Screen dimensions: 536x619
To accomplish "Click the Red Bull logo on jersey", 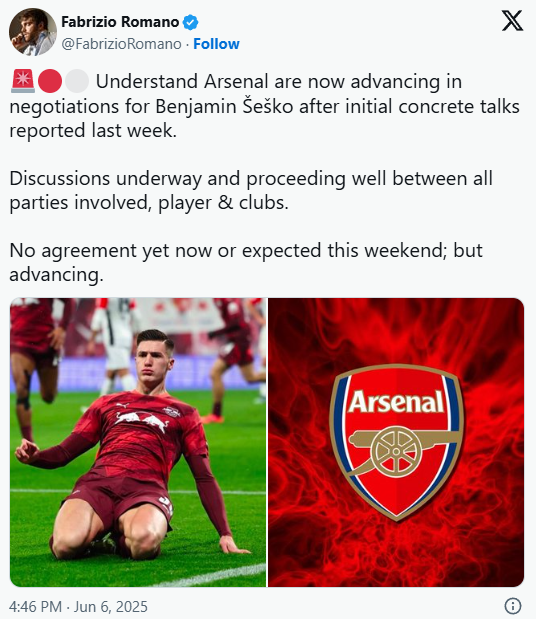I will tap(142, 422).
